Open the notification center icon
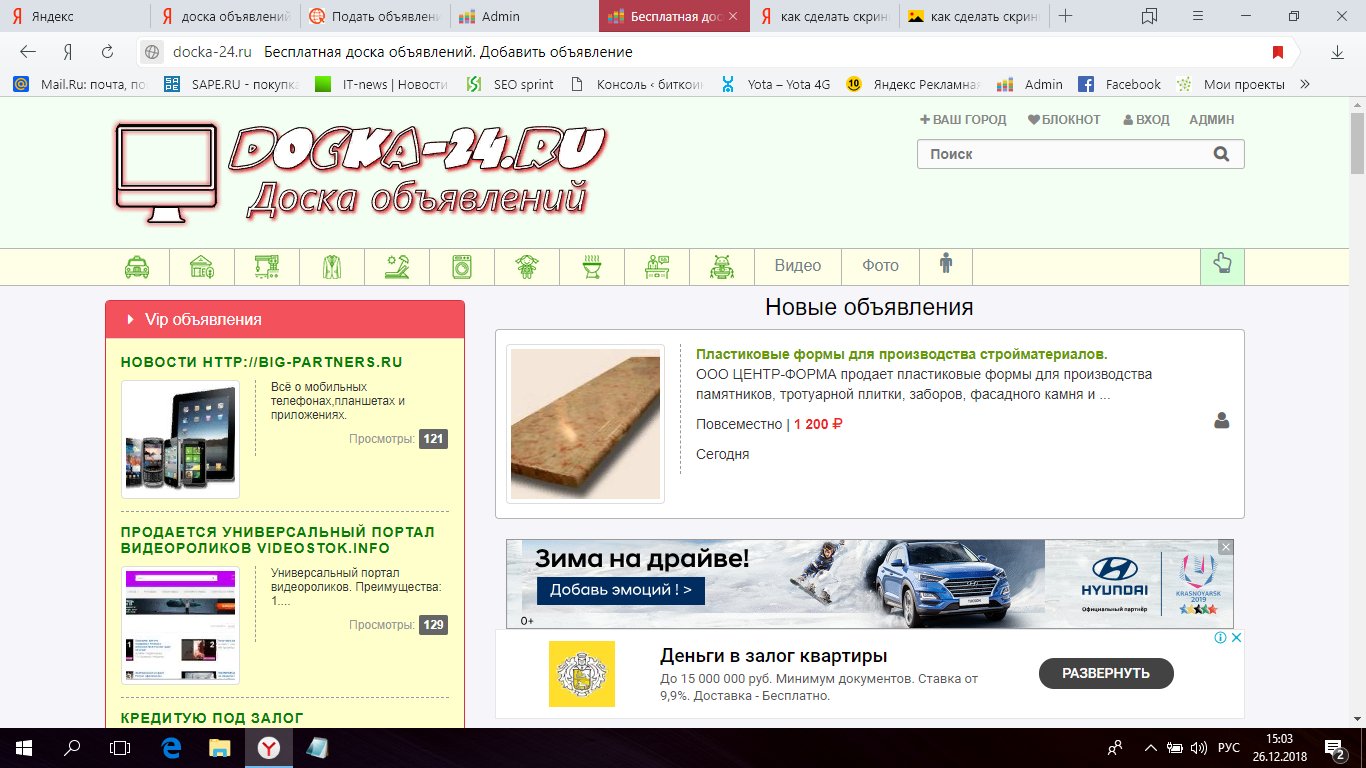The width and height of the screenshot is (1366, 768). coord(1335,747)
